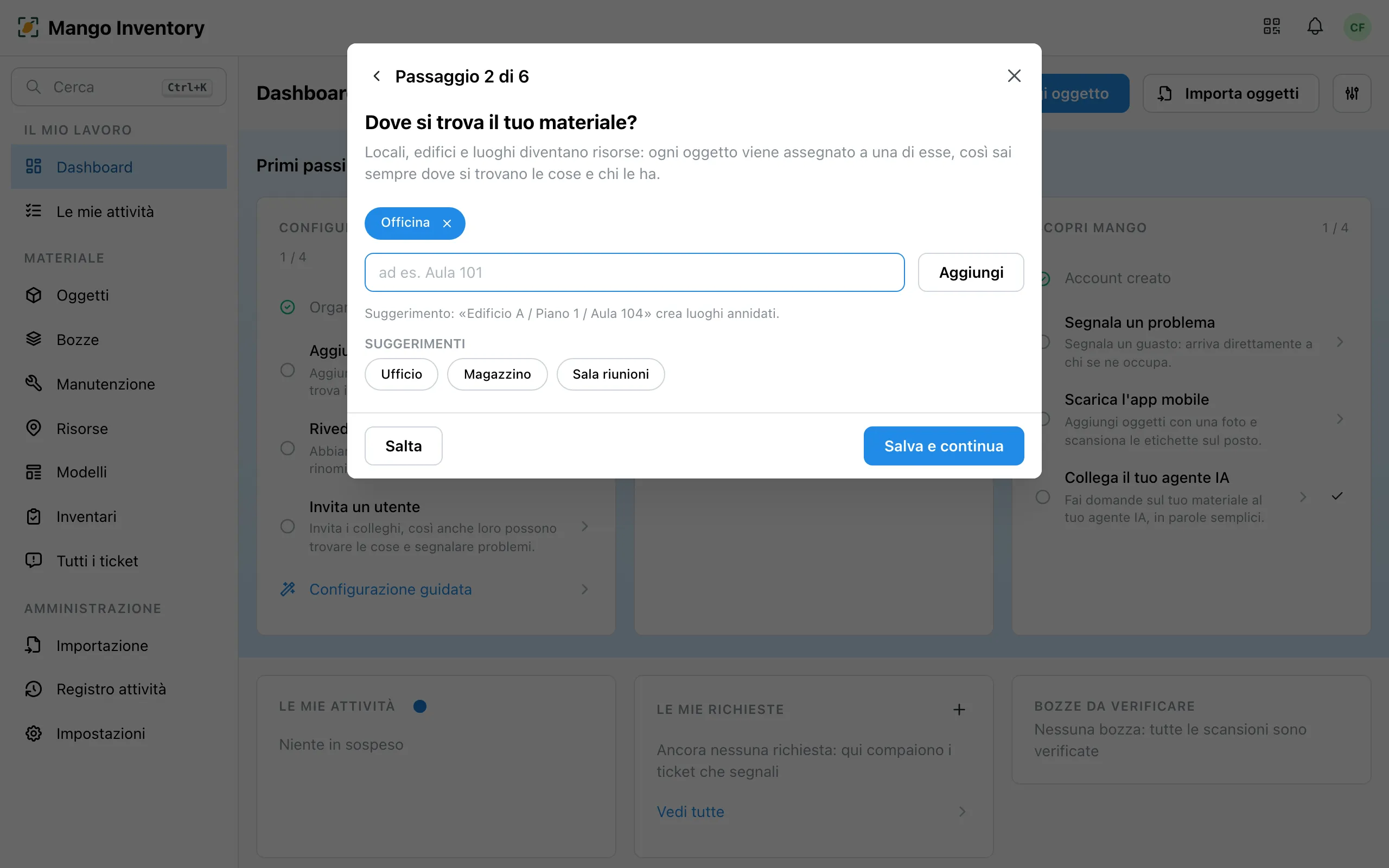Mark Collega il tuo agente IA done checkmark

click(x=1337, y=496)
